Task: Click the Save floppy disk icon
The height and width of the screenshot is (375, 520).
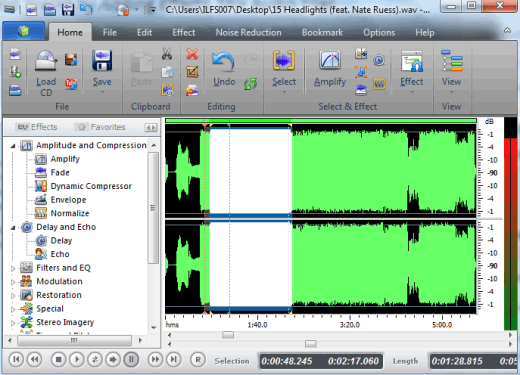Action: [x=102, y=60]
